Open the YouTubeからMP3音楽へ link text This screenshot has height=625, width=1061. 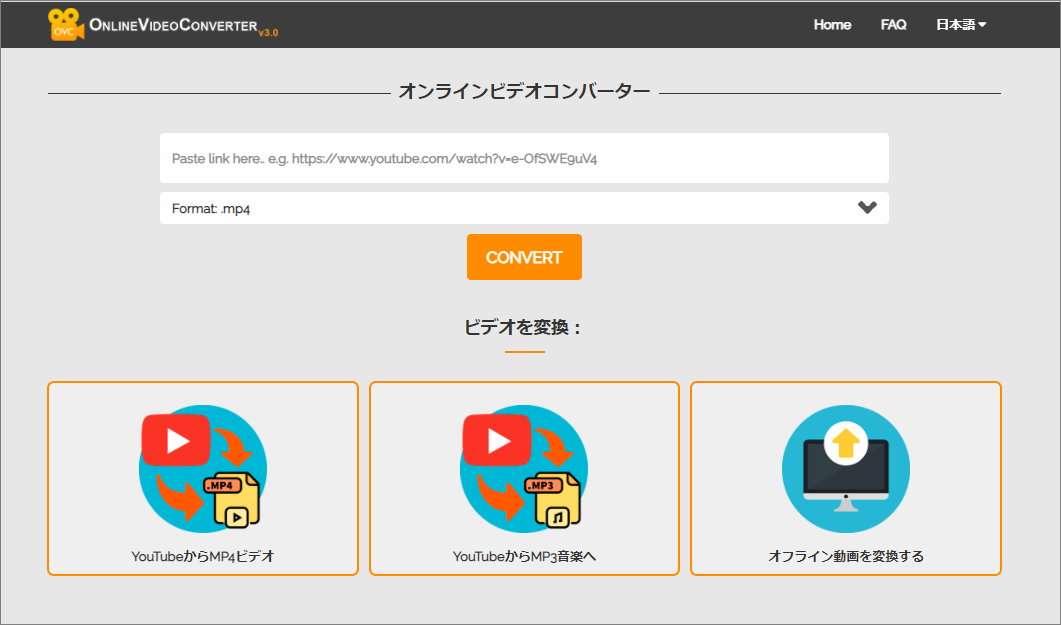pos(524,556)
